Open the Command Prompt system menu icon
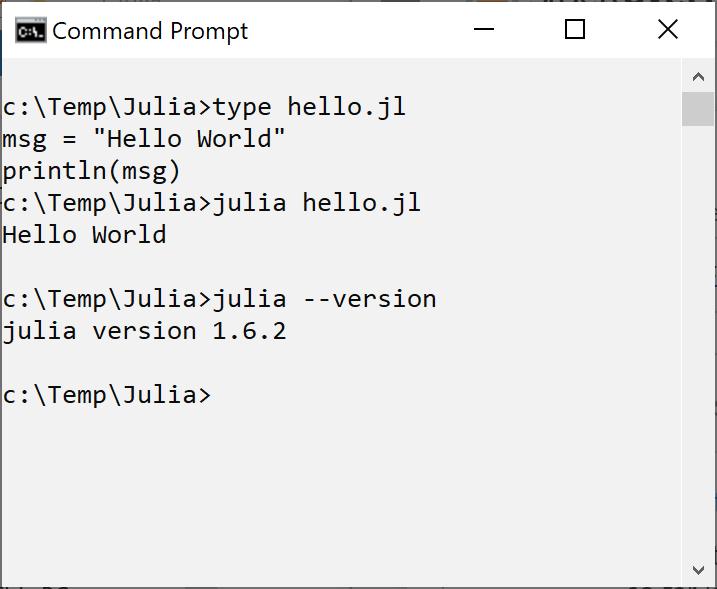The height and width of the screenshot is (589, 717). click(30, 31)
